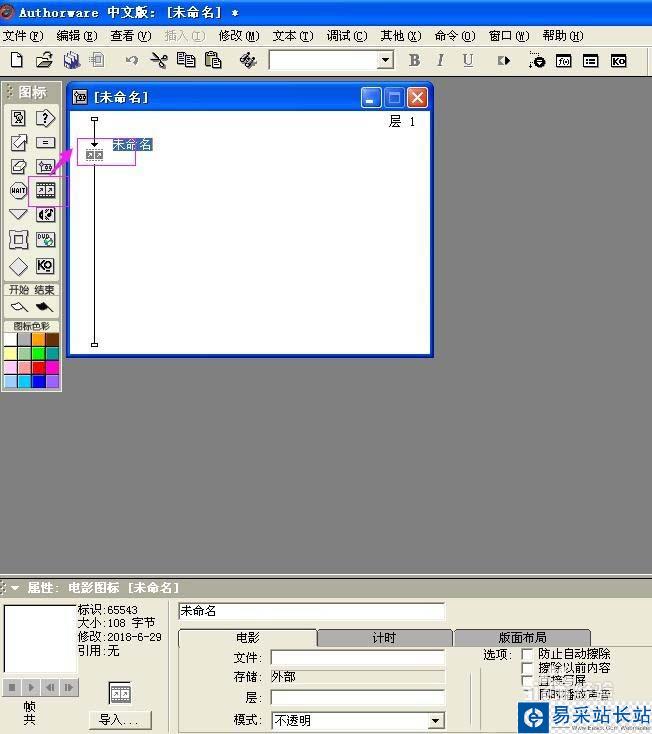Open the Control Panel toolbar icon
Viewport: 652px width, 734px height.
(x=537, y=60)
